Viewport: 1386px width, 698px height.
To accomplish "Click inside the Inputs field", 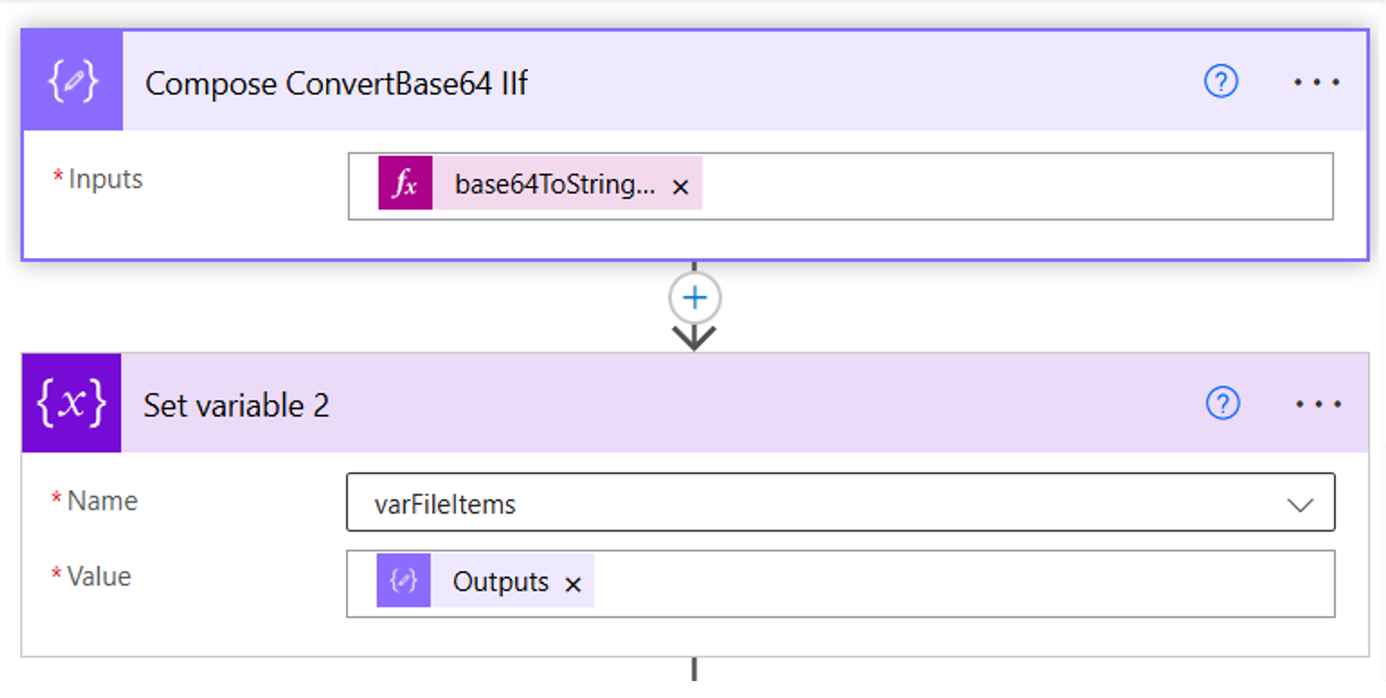I will click(1000, 186).
